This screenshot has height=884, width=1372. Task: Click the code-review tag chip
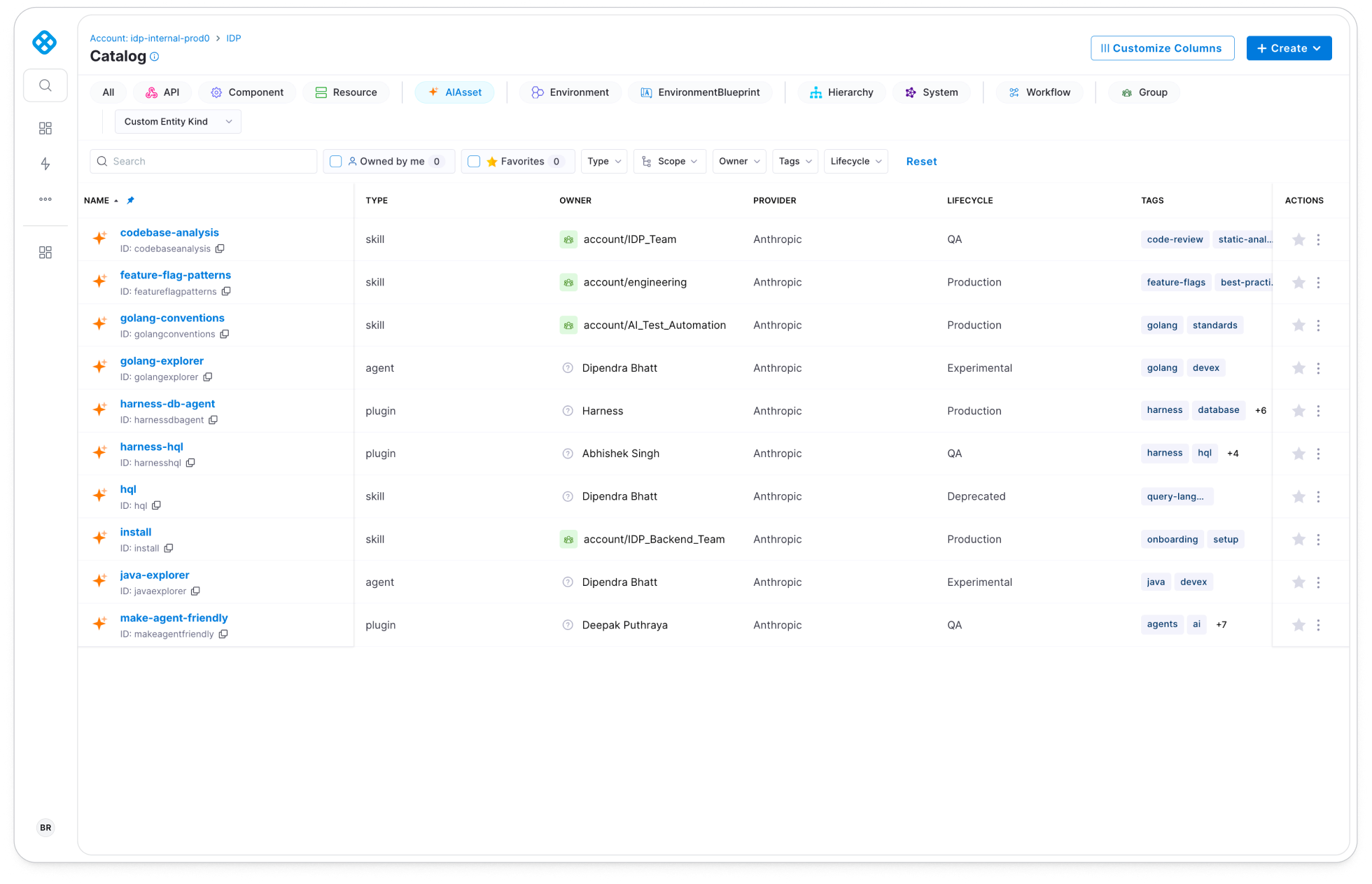(x=1175, y=239)
